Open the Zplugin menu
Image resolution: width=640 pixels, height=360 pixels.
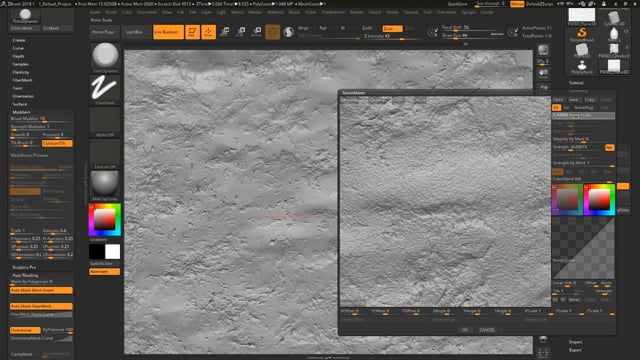coord(468,12)
